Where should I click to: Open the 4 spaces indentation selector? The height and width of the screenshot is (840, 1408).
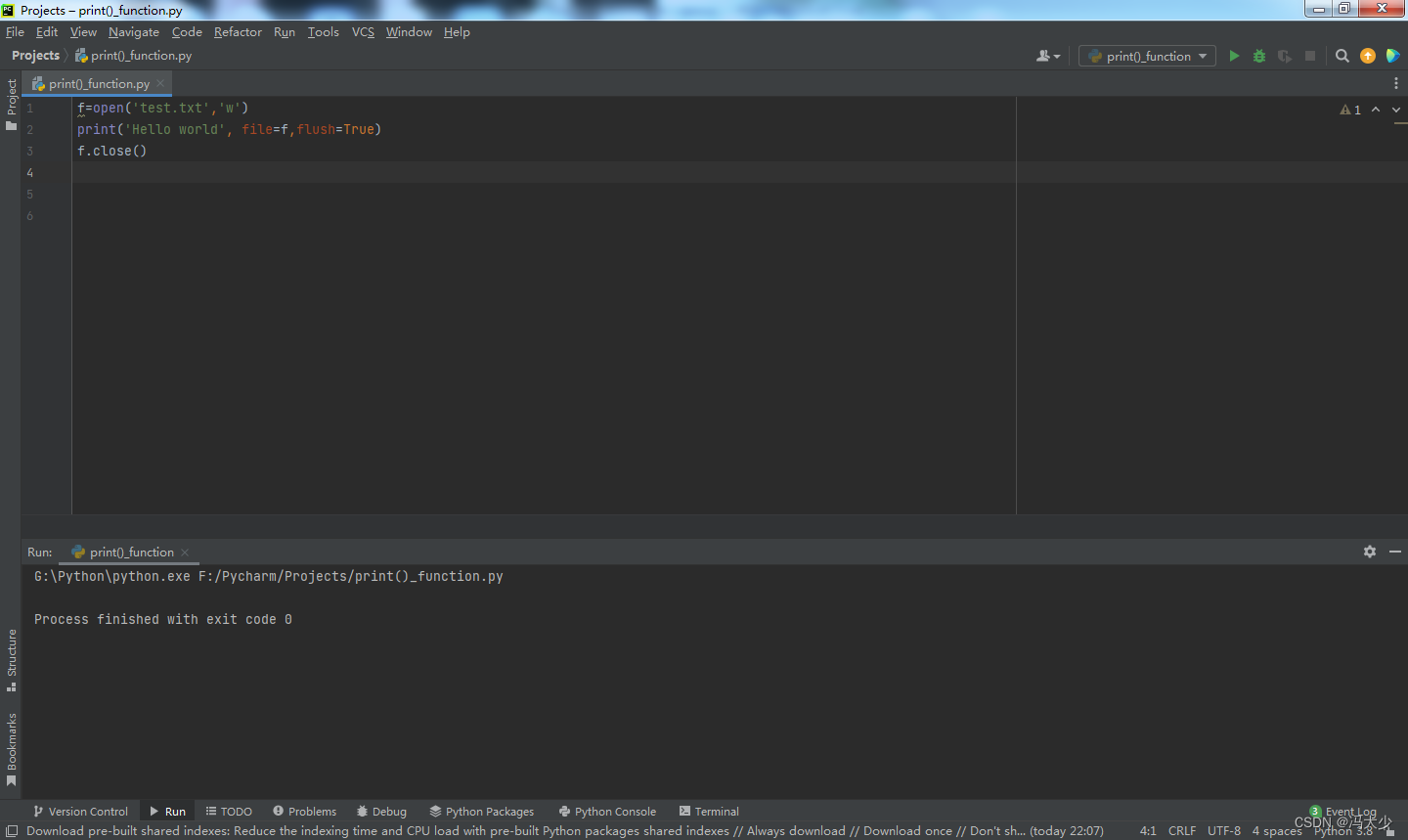pyautogui.click(x=1276, y=831)
